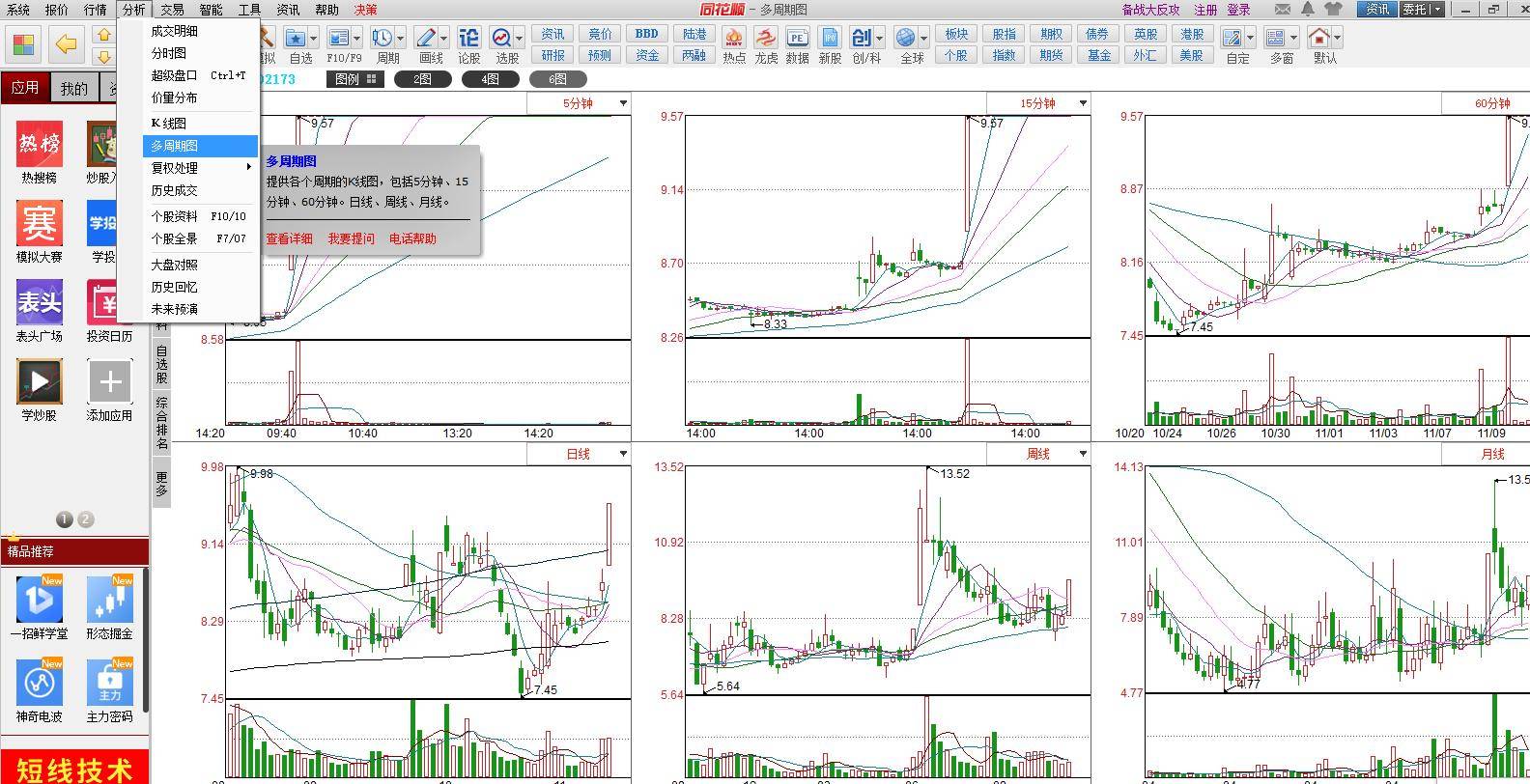Screen dimensions: 1530x784
Task: Click the 板块 button
Action: point(956,34)
